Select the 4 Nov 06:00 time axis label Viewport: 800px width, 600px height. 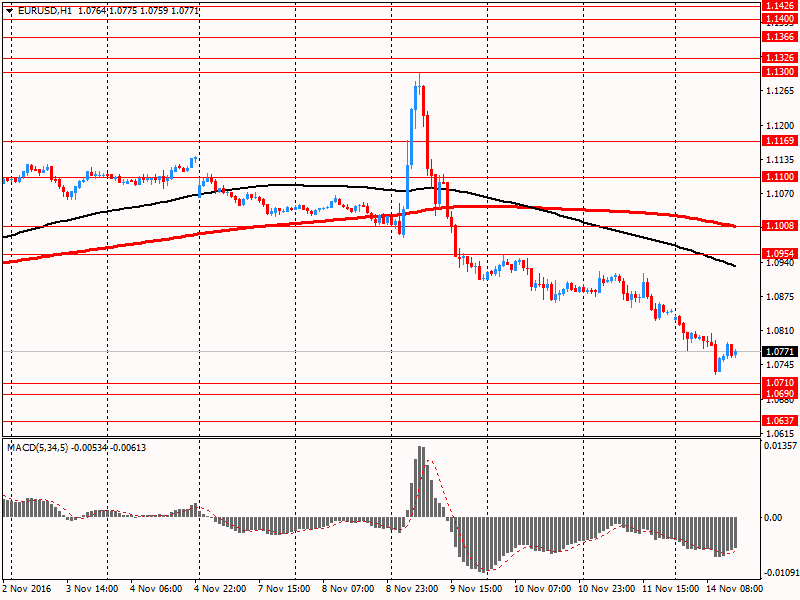pos(156,589)
